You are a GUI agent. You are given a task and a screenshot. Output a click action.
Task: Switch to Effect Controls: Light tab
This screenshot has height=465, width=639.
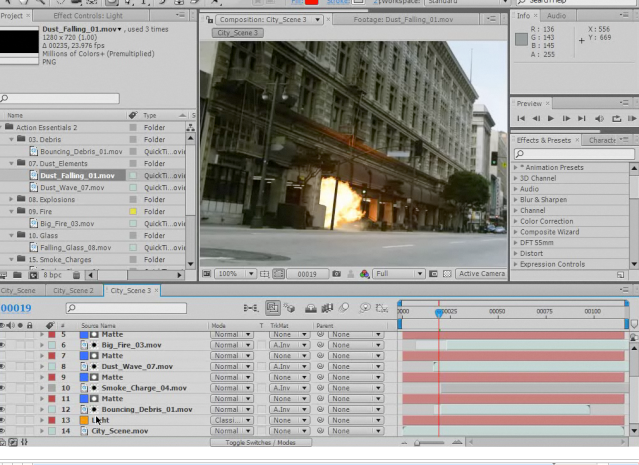coord(88,16)
